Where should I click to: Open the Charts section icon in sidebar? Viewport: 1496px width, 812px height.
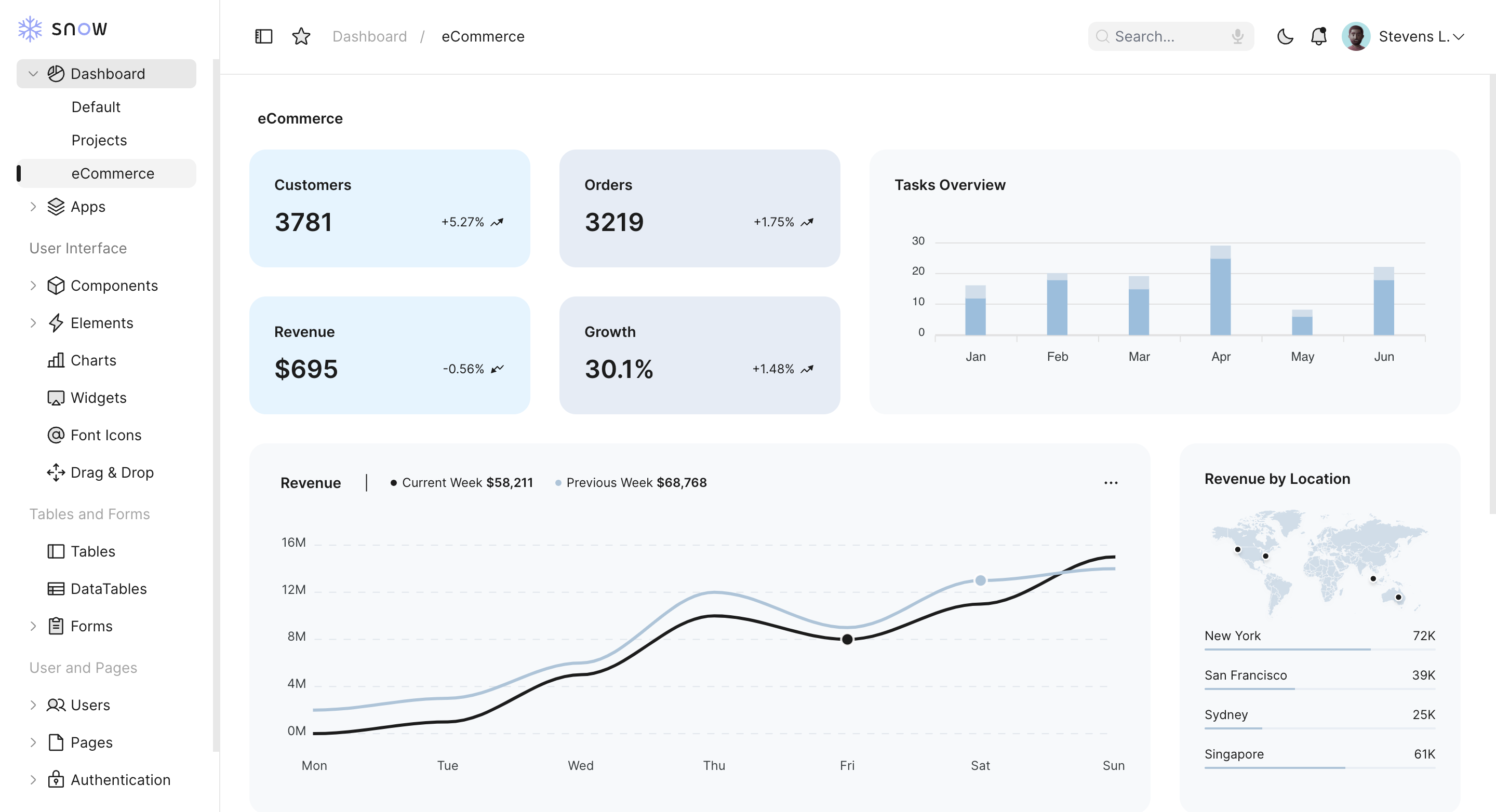coord(56,360)
